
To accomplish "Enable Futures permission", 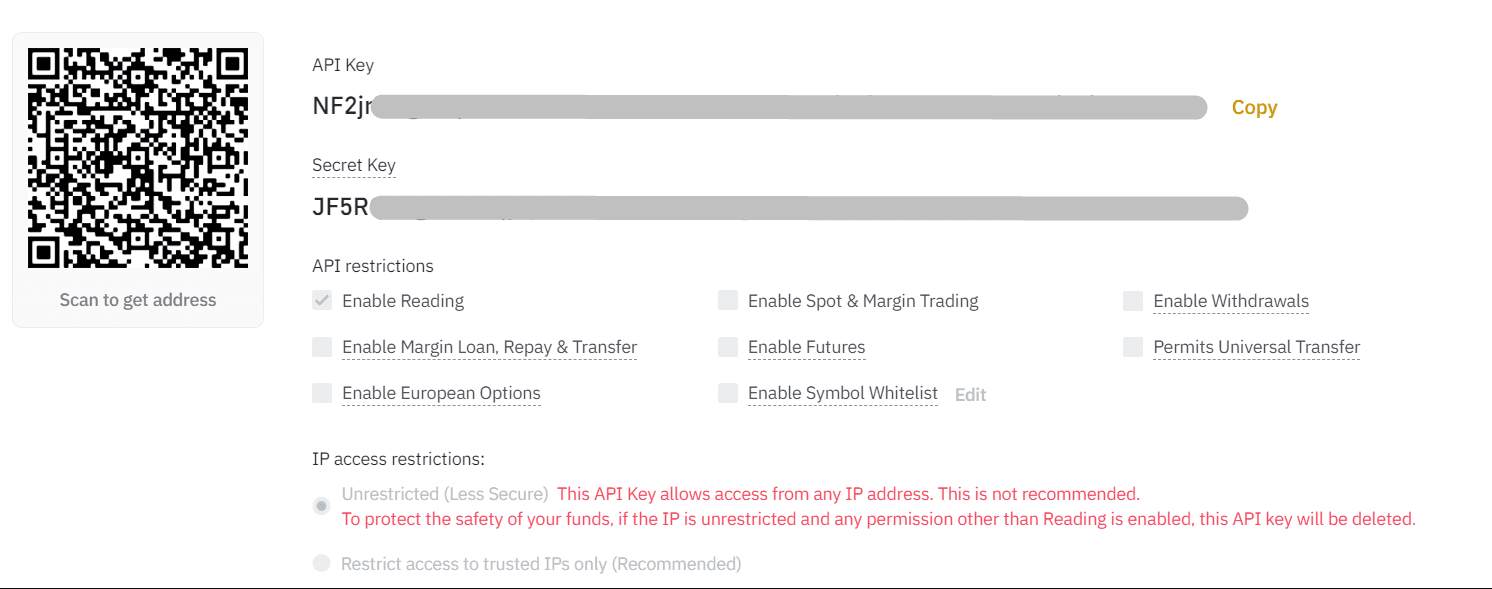I will point(727,347).
